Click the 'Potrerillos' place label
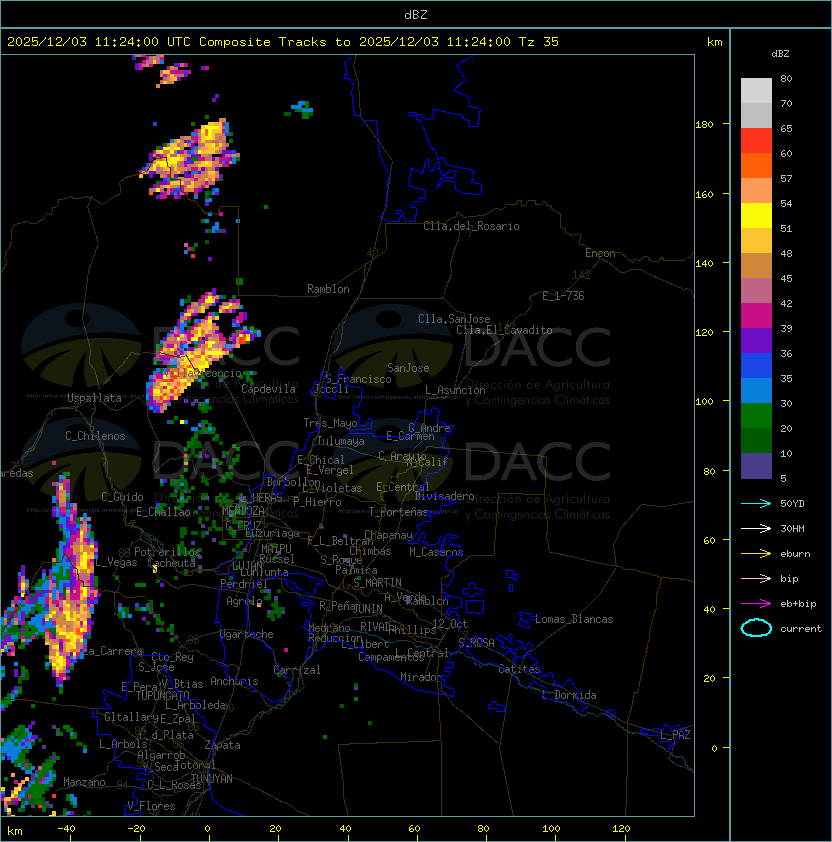This screenshot has width=832, height=842. pyautogui.click(x=167, y=552)
